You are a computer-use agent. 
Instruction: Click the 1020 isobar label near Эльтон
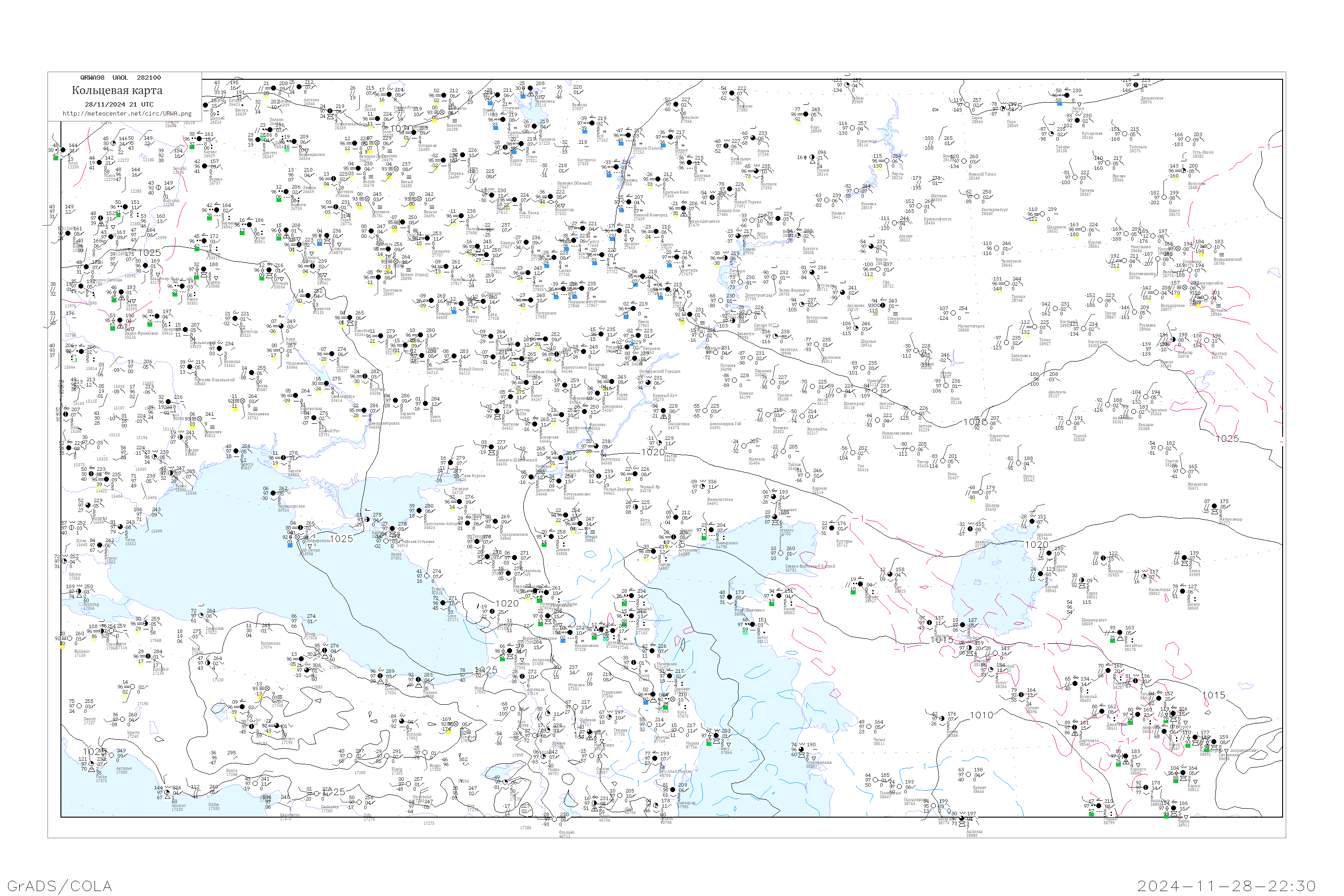(x=653, y=452)
